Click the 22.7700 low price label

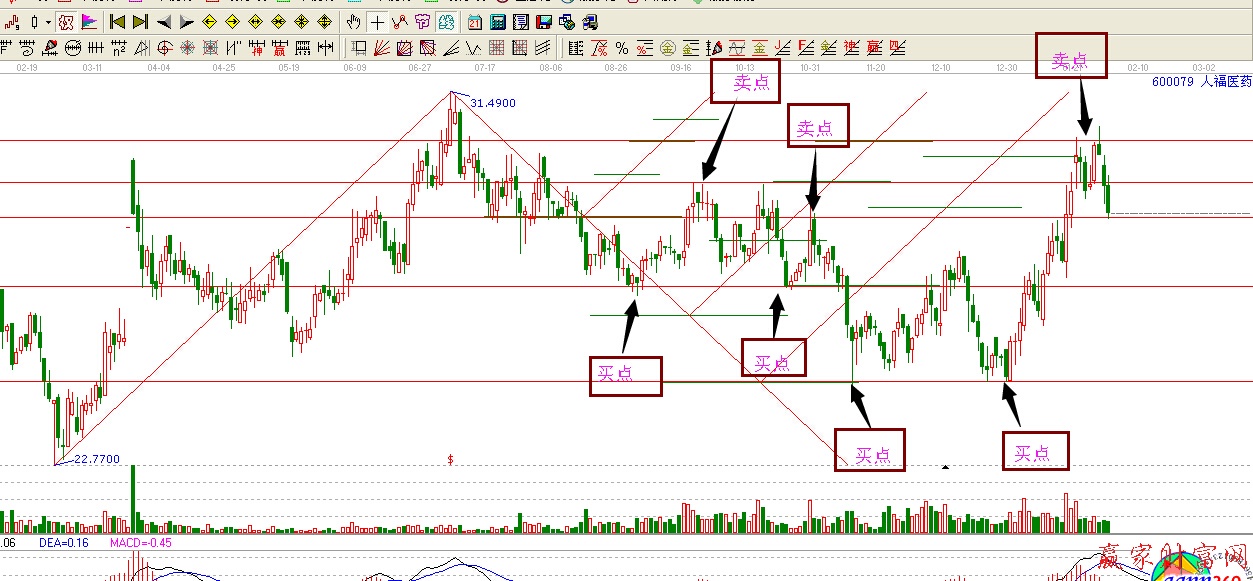[x=97, y=459]
